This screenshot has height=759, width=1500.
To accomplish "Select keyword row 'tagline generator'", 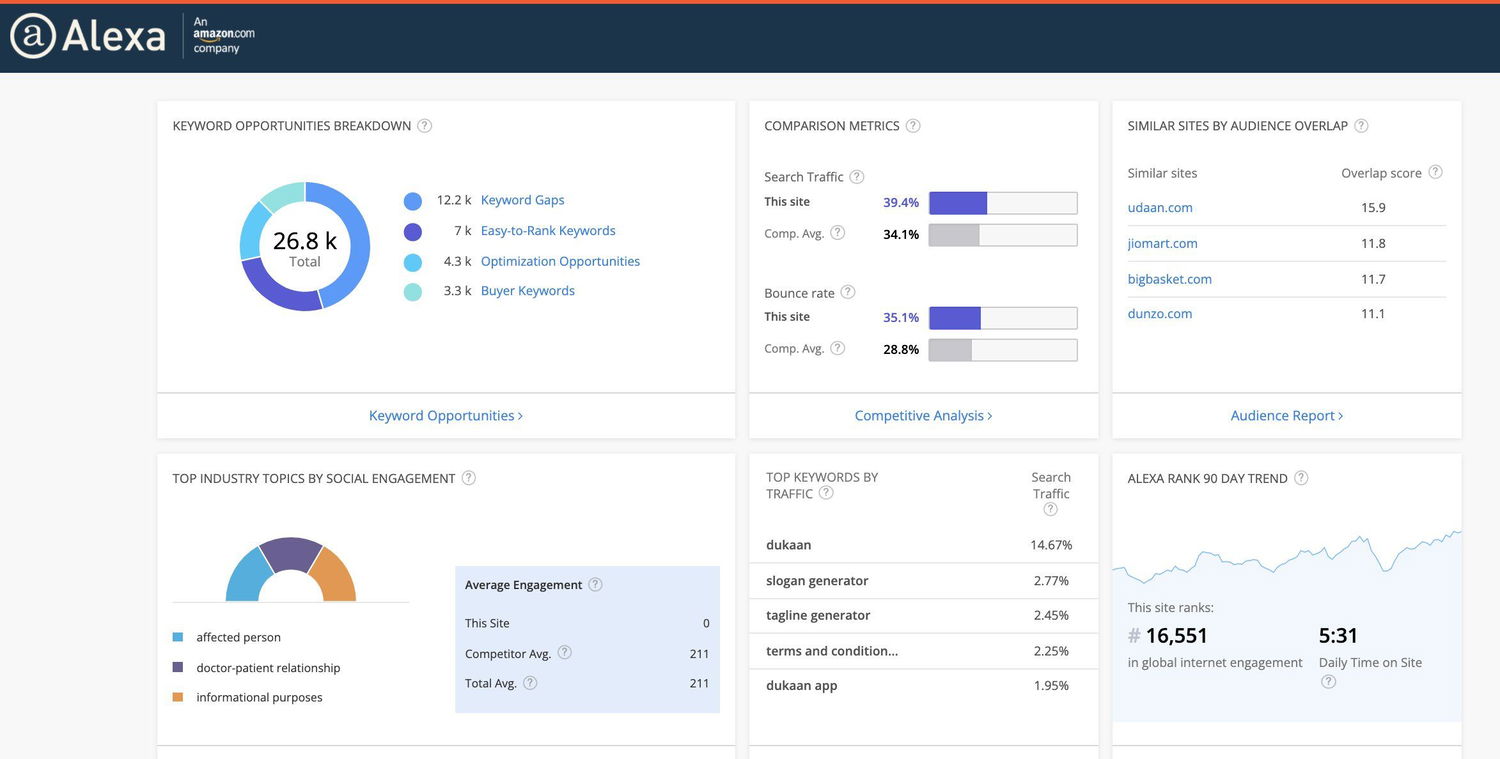I will coord(923,616).
